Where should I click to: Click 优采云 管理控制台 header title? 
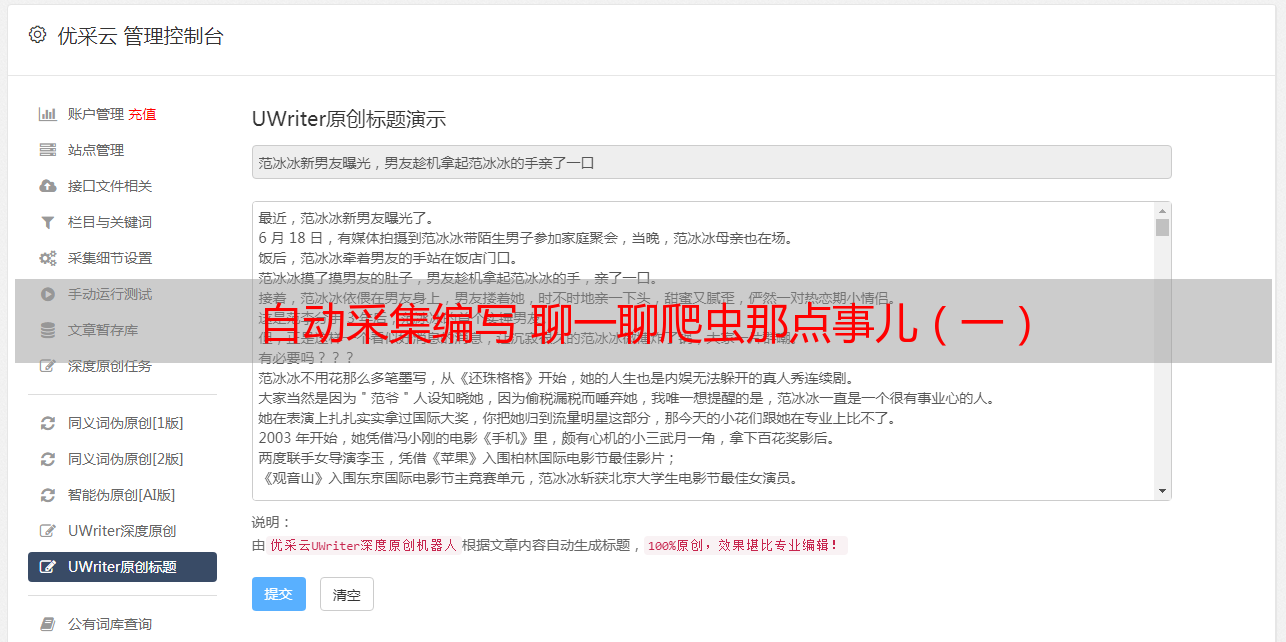tap(140, 36)
